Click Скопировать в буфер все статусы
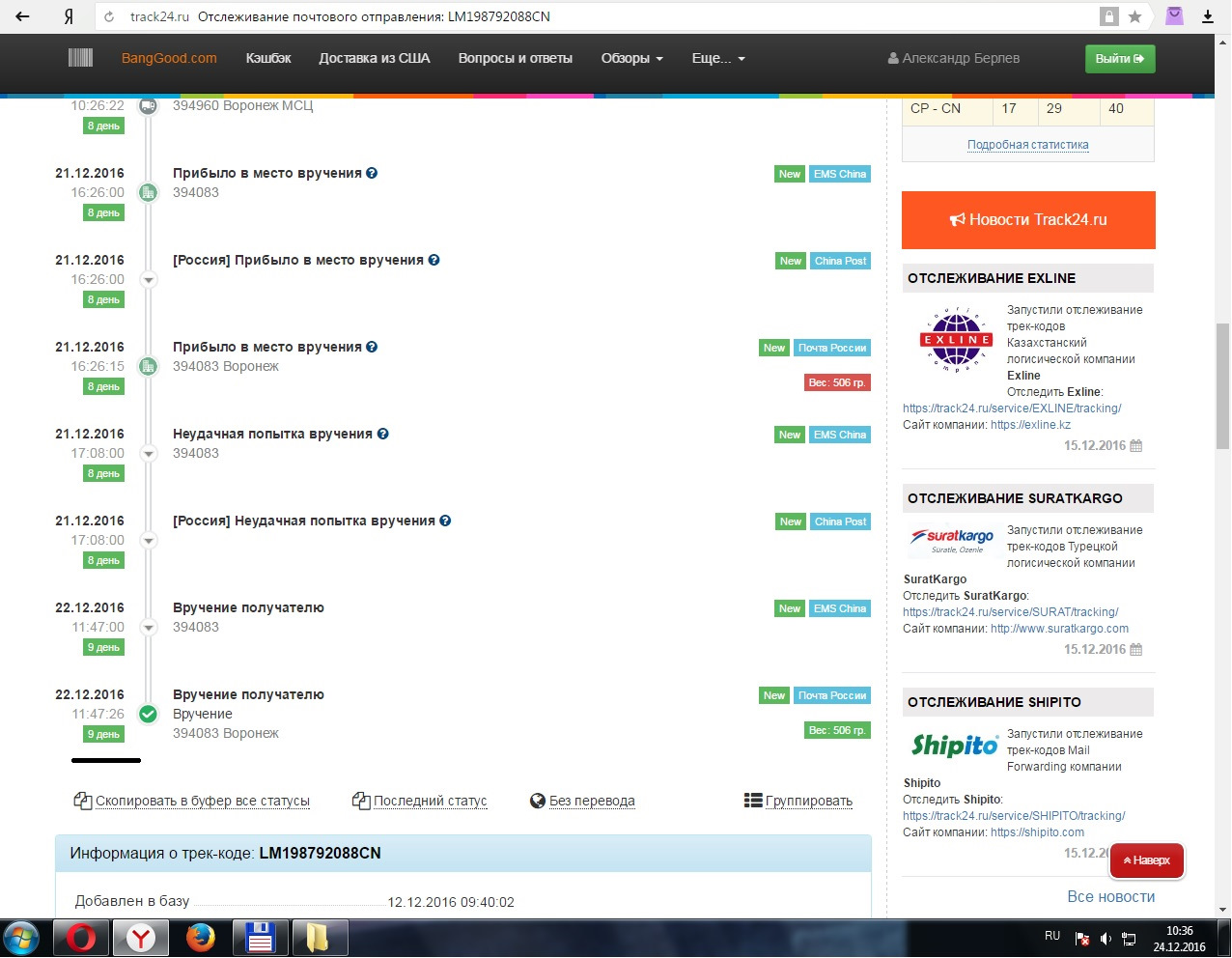Viewport: 1232px width, 958px height. coord(192,801)
